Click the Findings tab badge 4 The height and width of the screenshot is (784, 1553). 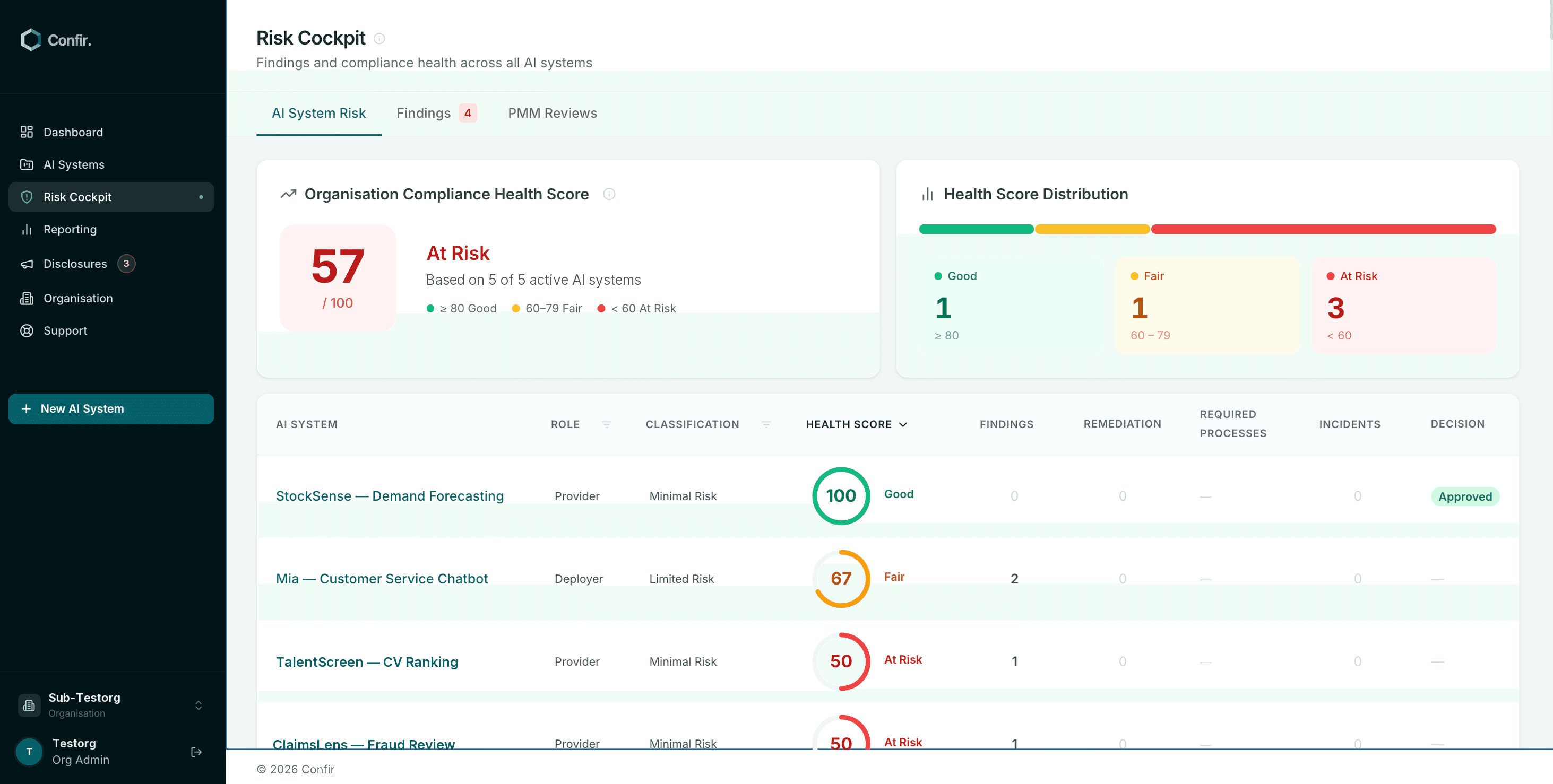tap(467, 114)
